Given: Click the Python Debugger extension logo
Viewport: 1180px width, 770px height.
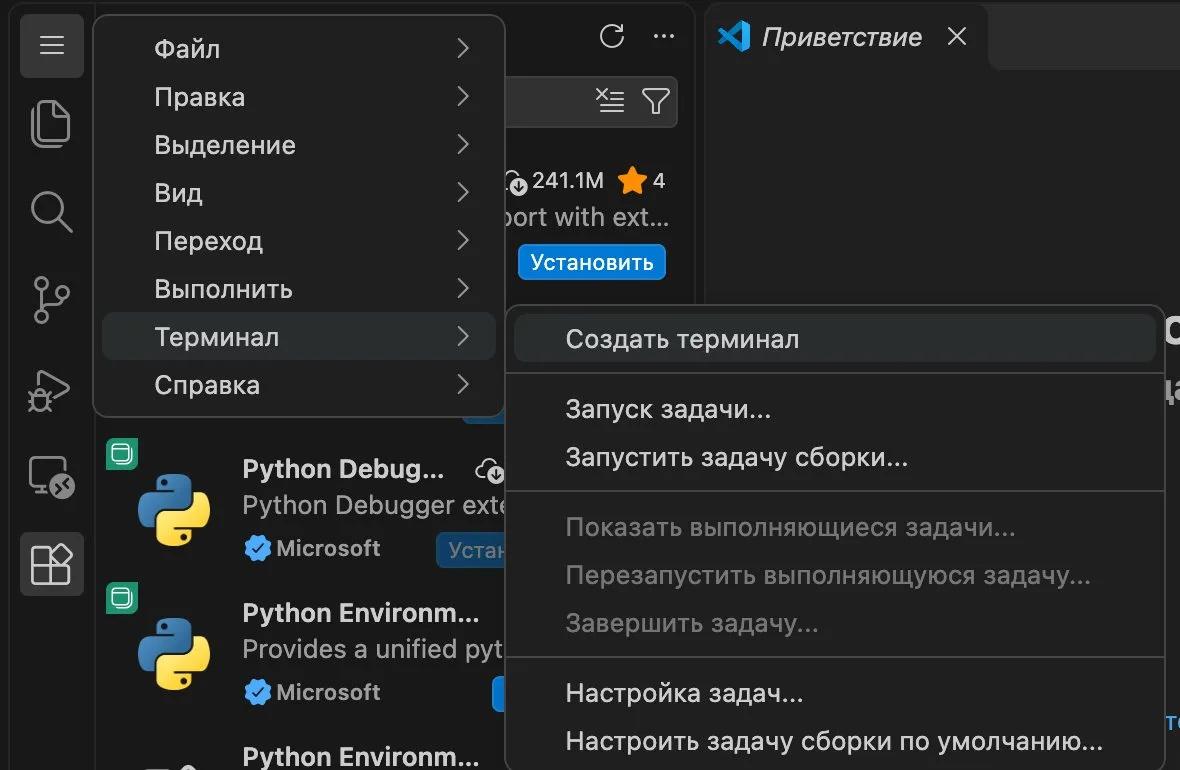Looking at the screenshot, I should (x=174, y=510).
